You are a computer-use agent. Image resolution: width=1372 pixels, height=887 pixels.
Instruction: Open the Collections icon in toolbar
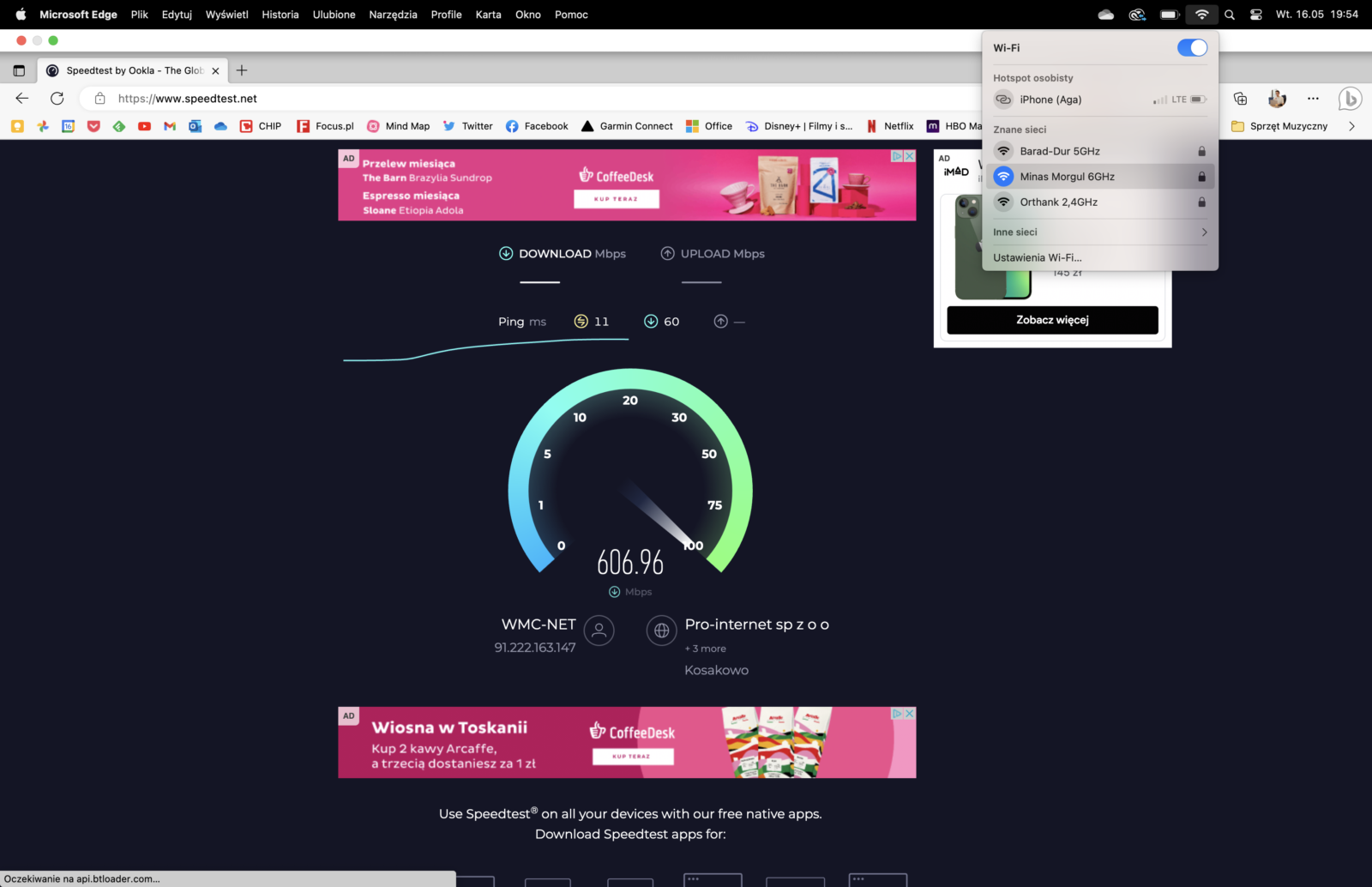[1240, 99]
